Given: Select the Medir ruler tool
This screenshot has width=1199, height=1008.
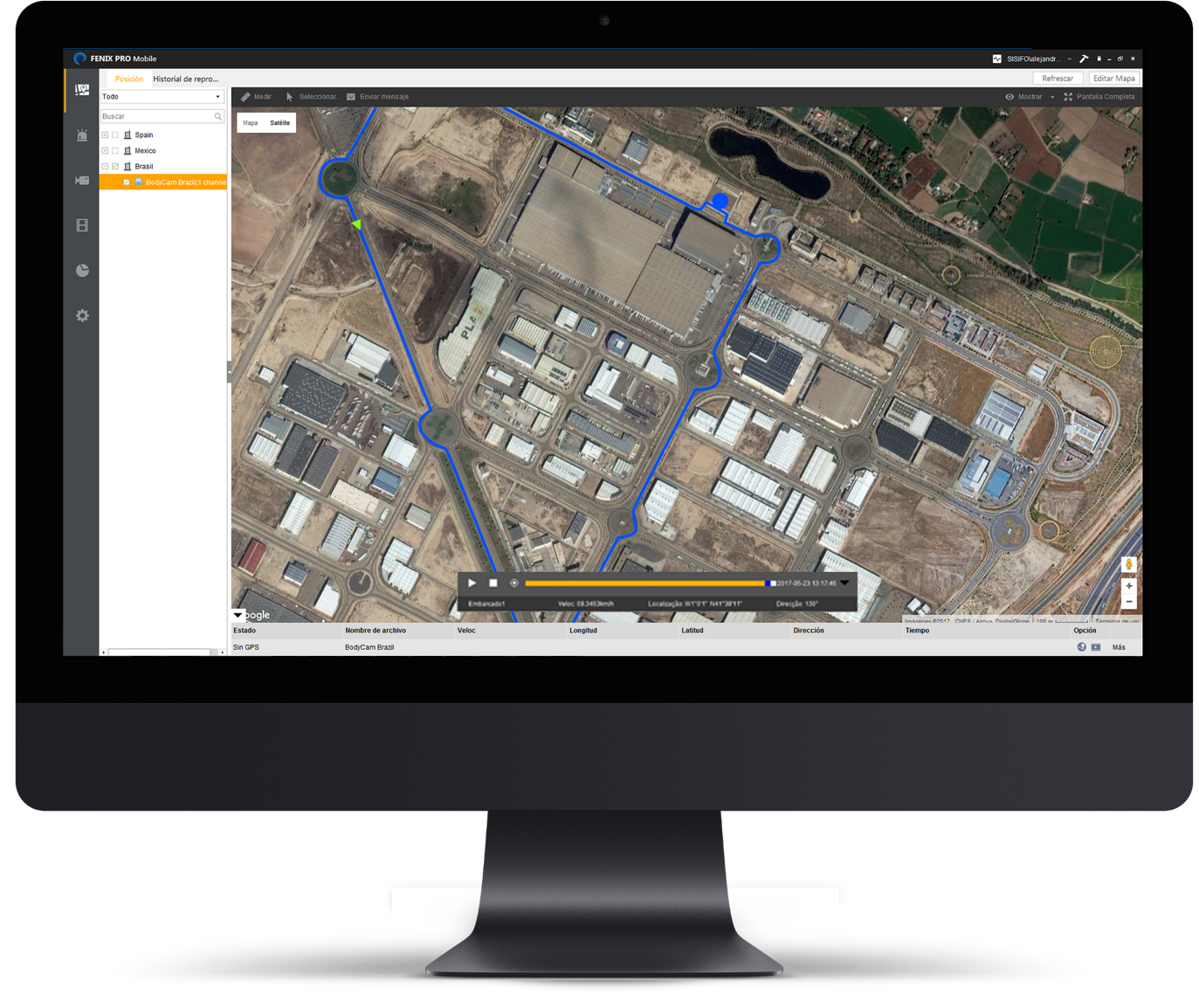Looking at the screenshot, I should pos(257,97).
